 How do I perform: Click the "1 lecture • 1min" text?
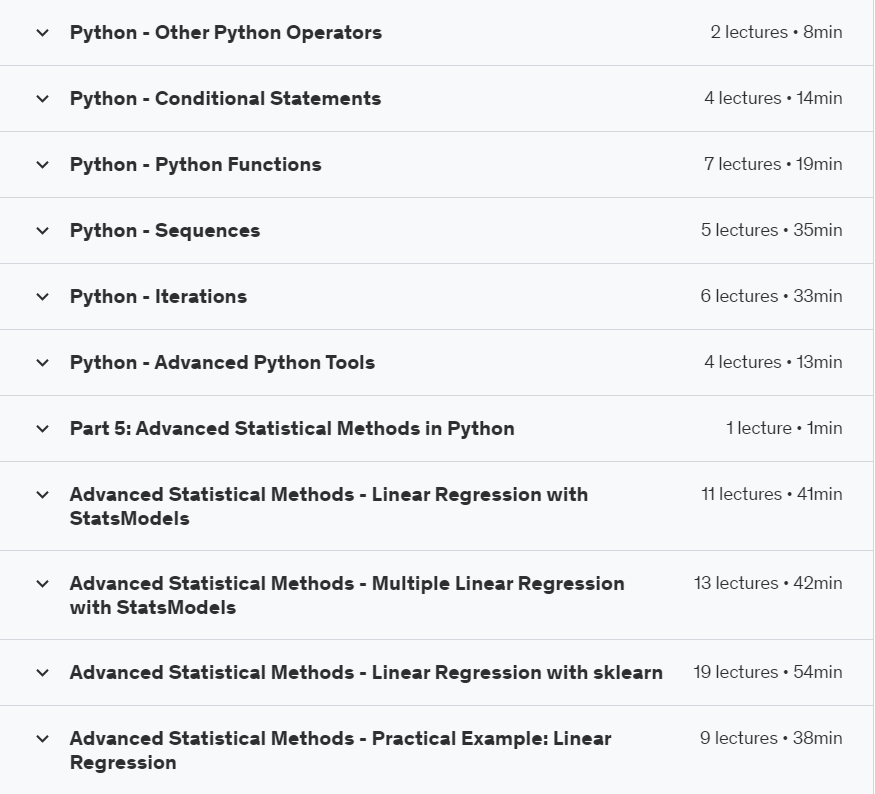click(x=784, y=429)
